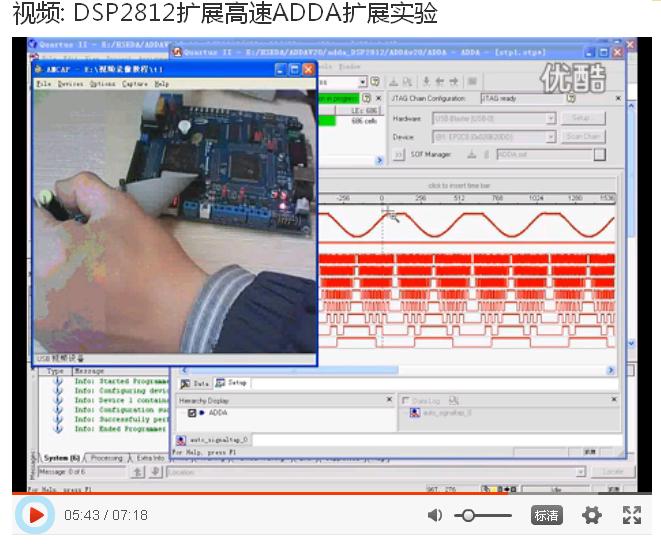Click Autorun Analysis icon in SignalTap toolbar
The height and width of the screenshot is (544, 661).
coord(407,81)
